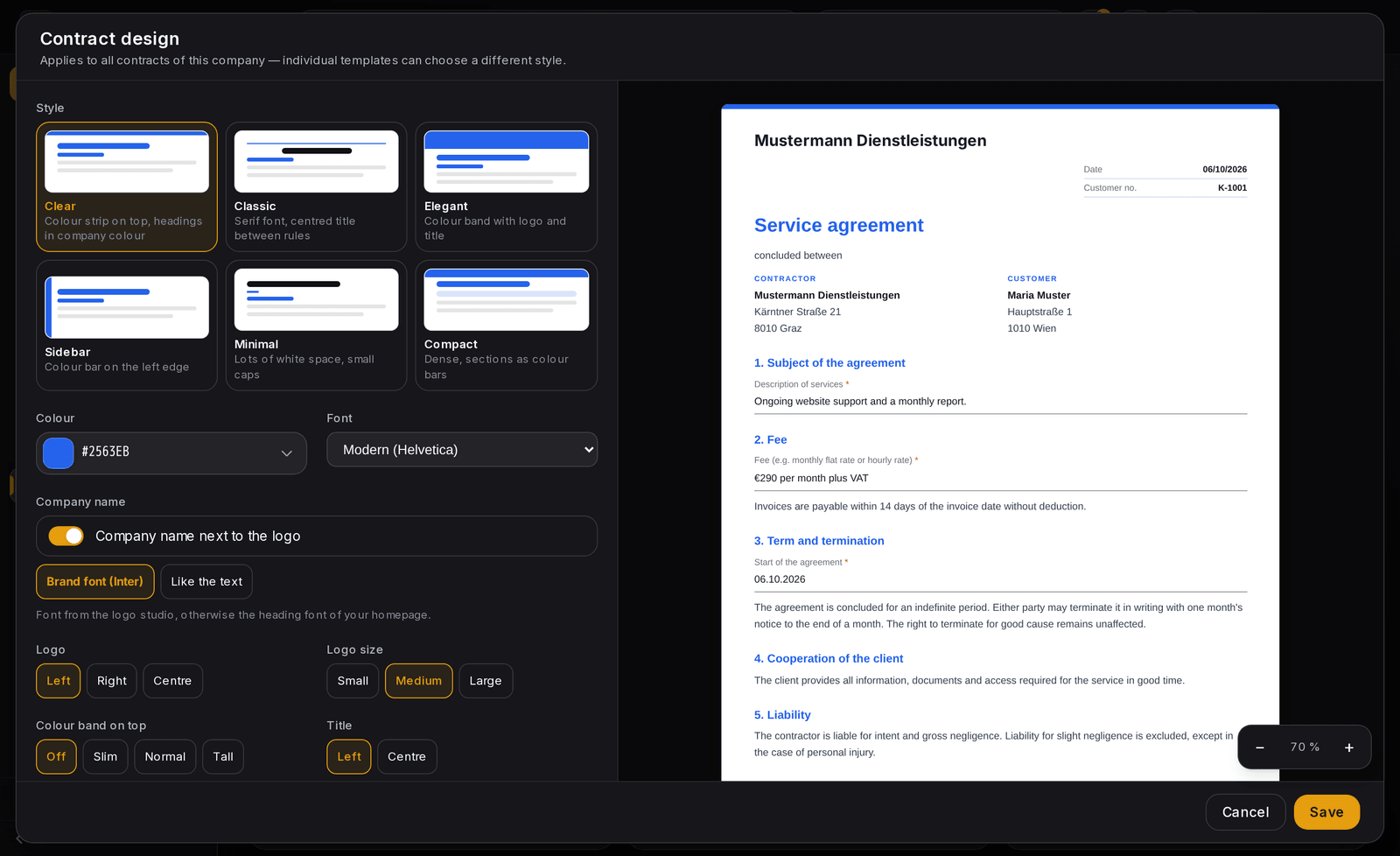1400x856 pixels.
Task: Save the contract design
Action: (1326, 812)
